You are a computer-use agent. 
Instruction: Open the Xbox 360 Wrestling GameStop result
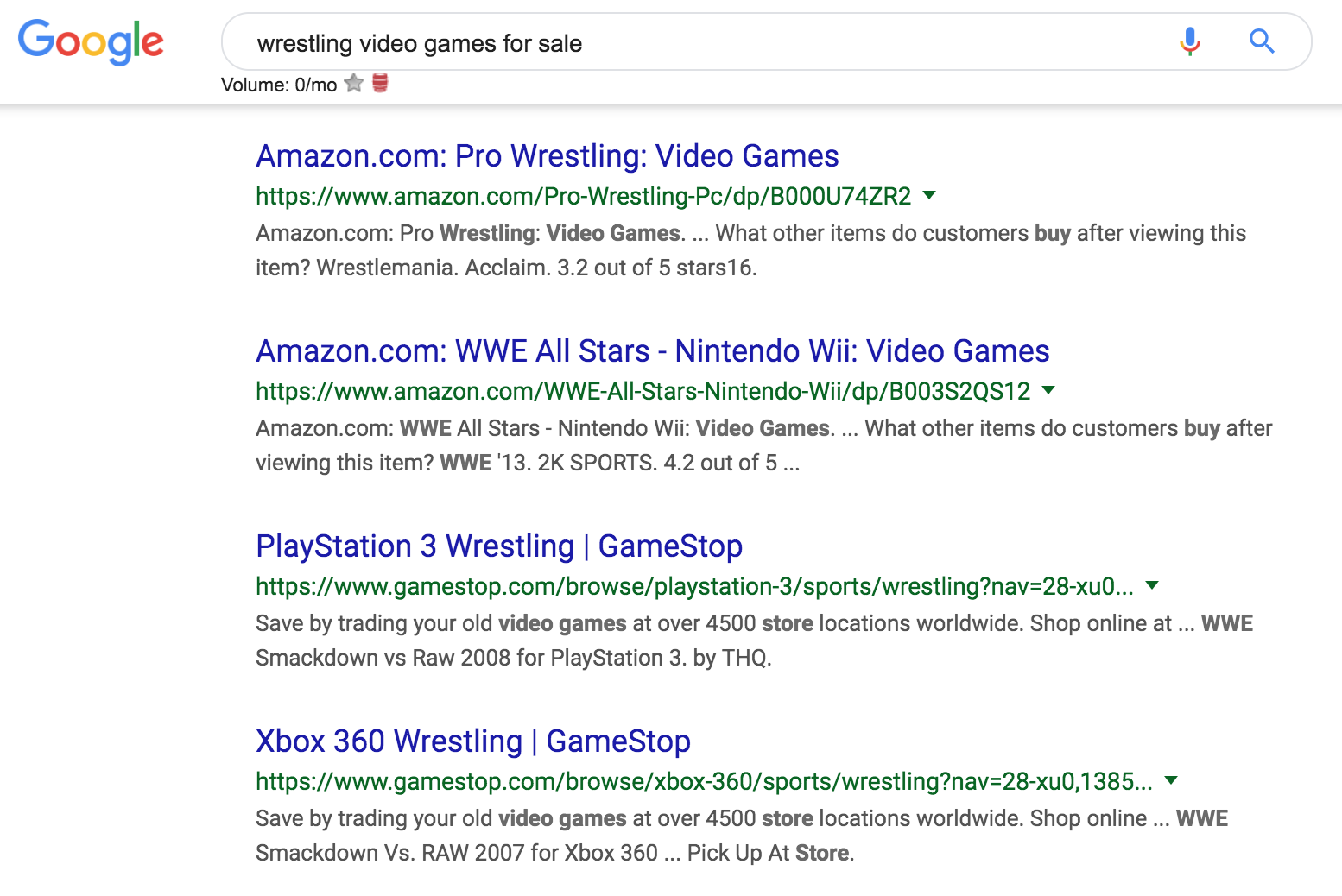click(x=473, y=741)
